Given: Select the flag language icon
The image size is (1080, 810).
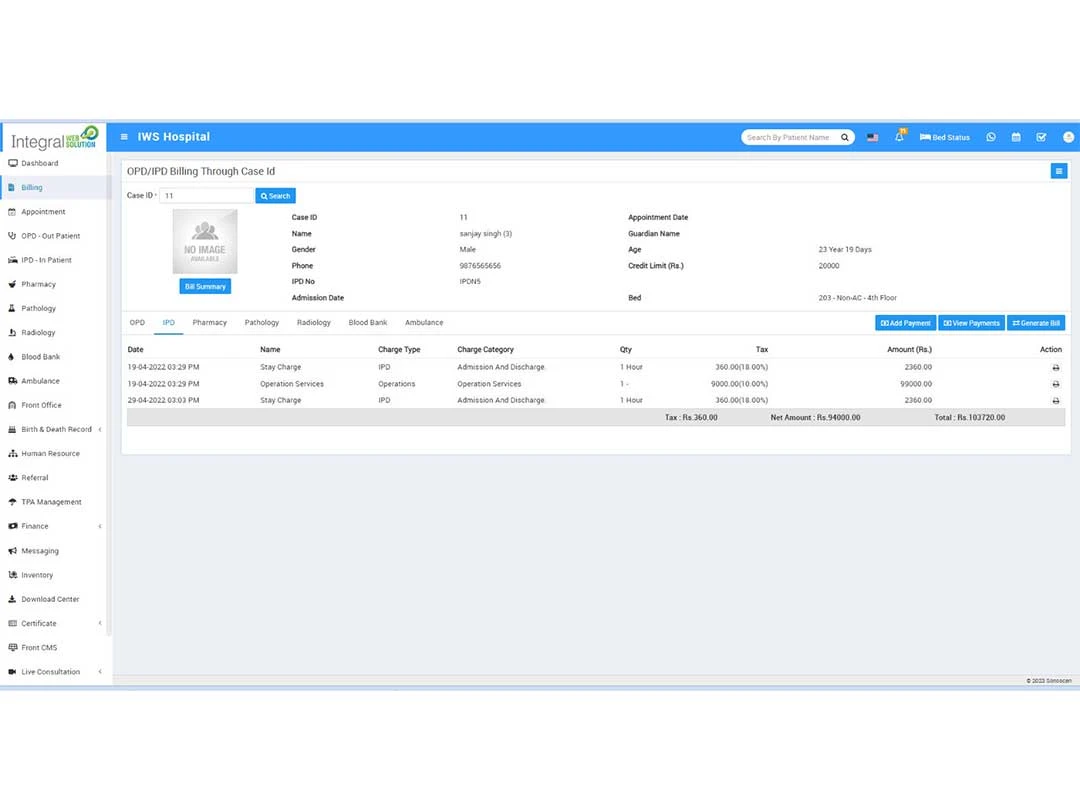Looking at the screenshot, I should click(871, 137).
